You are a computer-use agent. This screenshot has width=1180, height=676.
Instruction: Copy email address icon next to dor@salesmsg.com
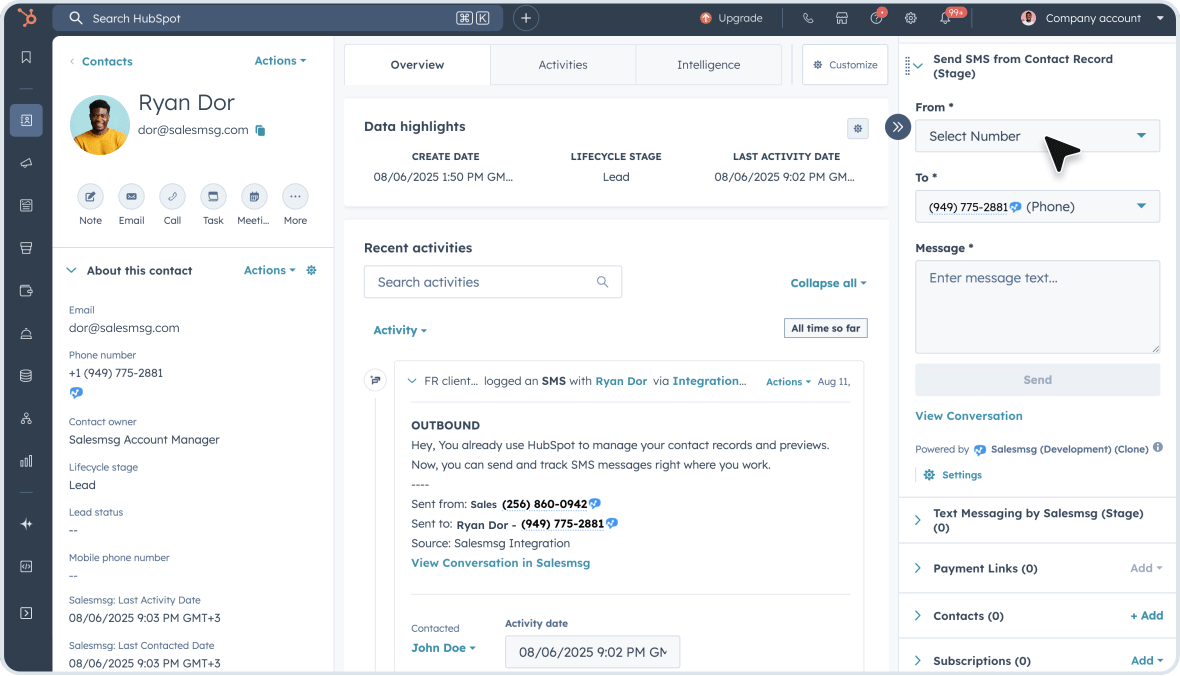[260, 130]
